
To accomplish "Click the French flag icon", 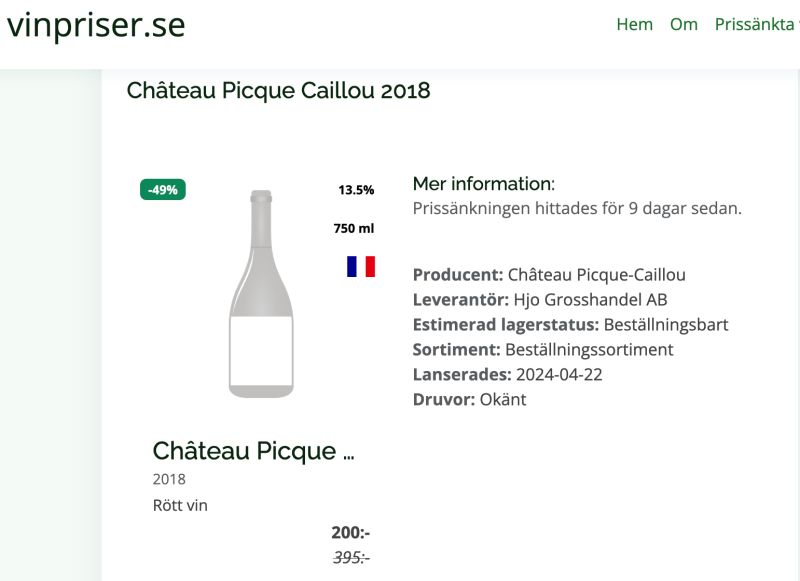I will (361, 266).
